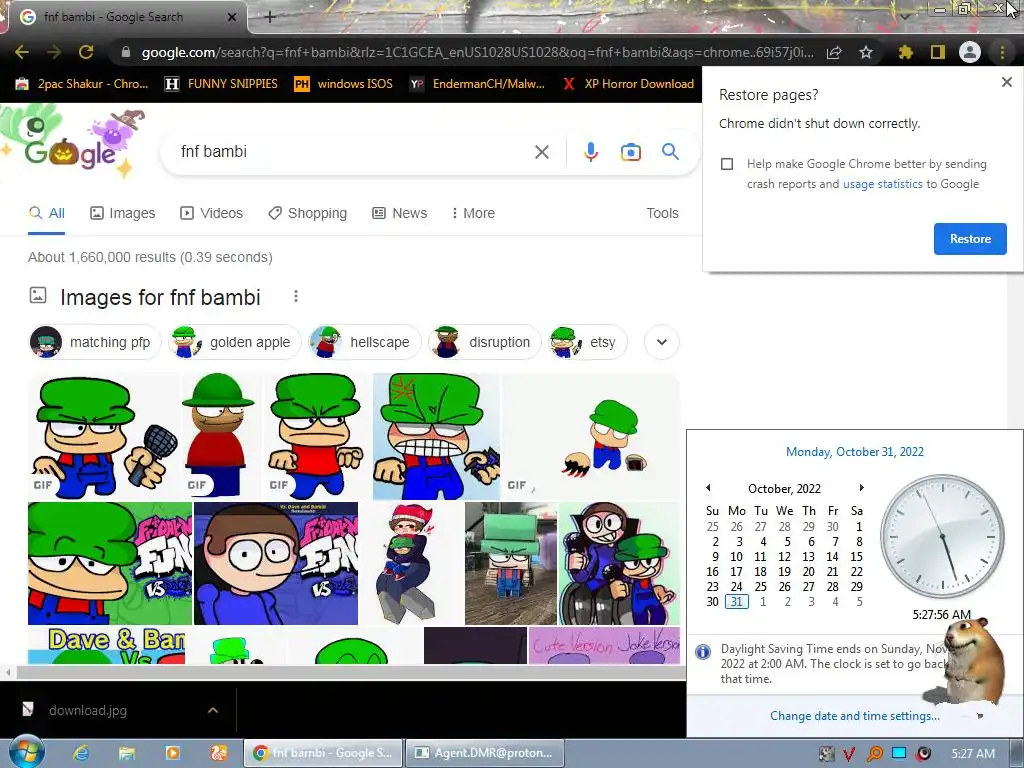
Task: Open the XP Horror Download bookmark
Action: coord(628,84)
